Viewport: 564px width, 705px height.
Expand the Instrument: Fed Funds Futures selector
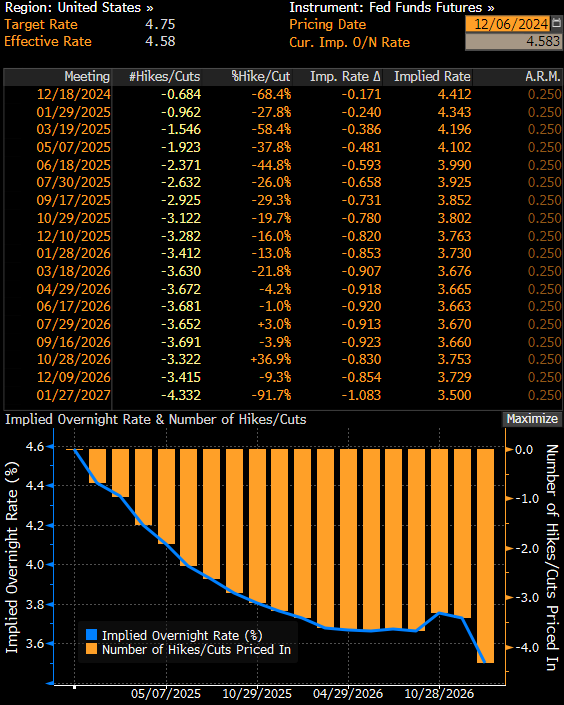tap(391, 8)
